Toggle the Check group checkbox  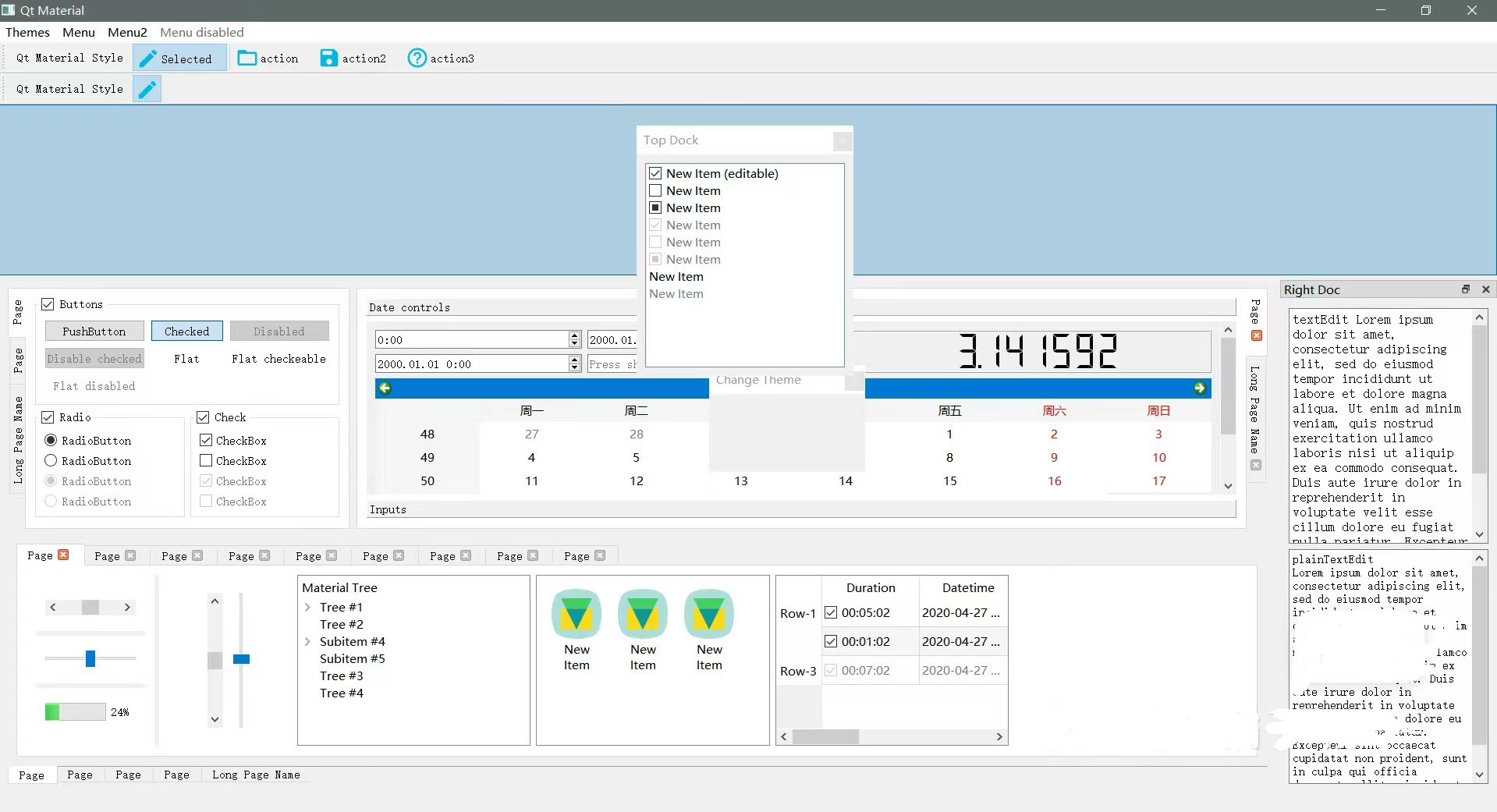[203, 417]
